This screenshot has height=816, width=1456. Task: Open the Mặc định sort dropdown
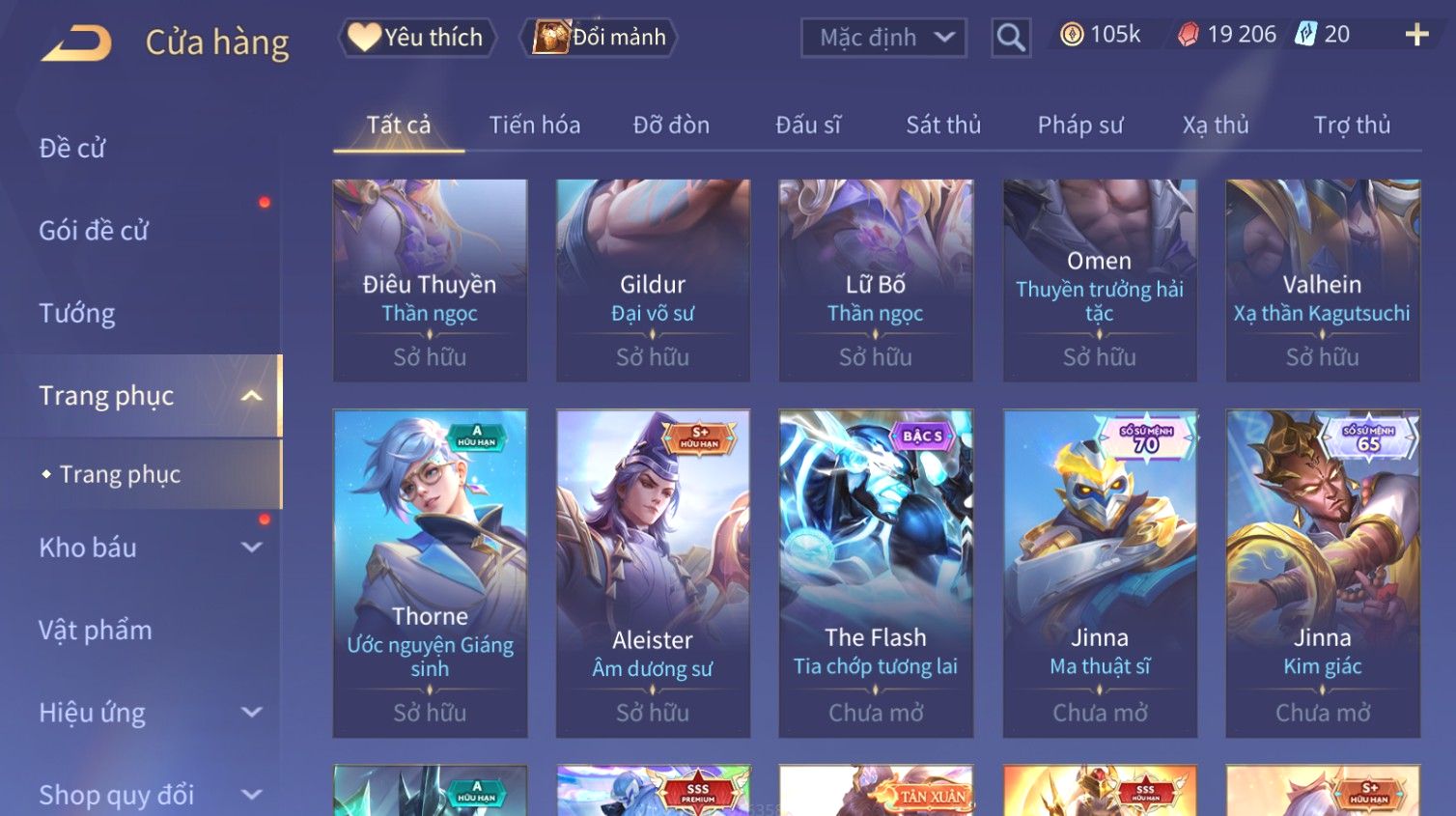pyautogui.click(x=883, y=38)
